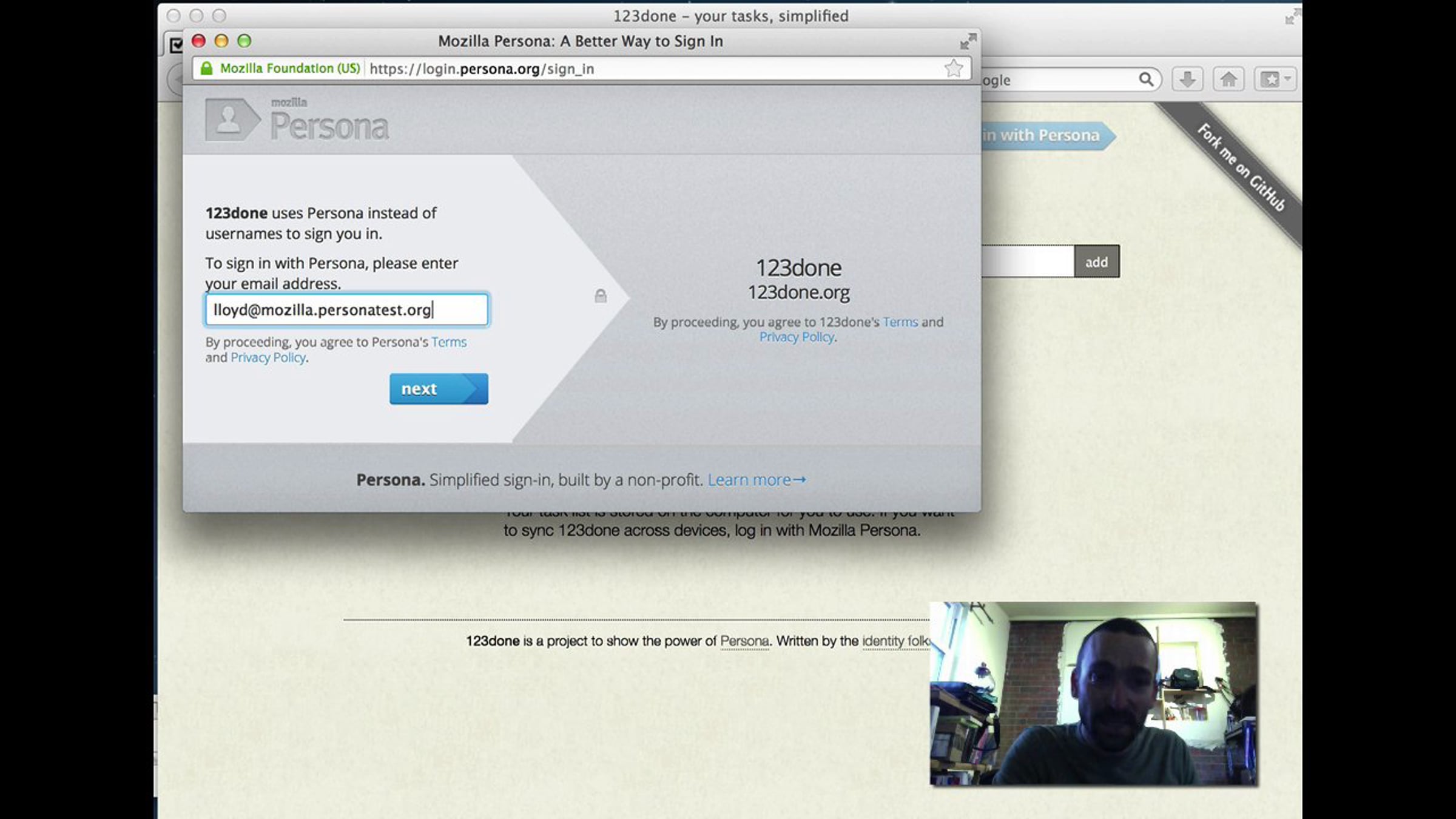Focus the email address input field

(x=346, y=310)
